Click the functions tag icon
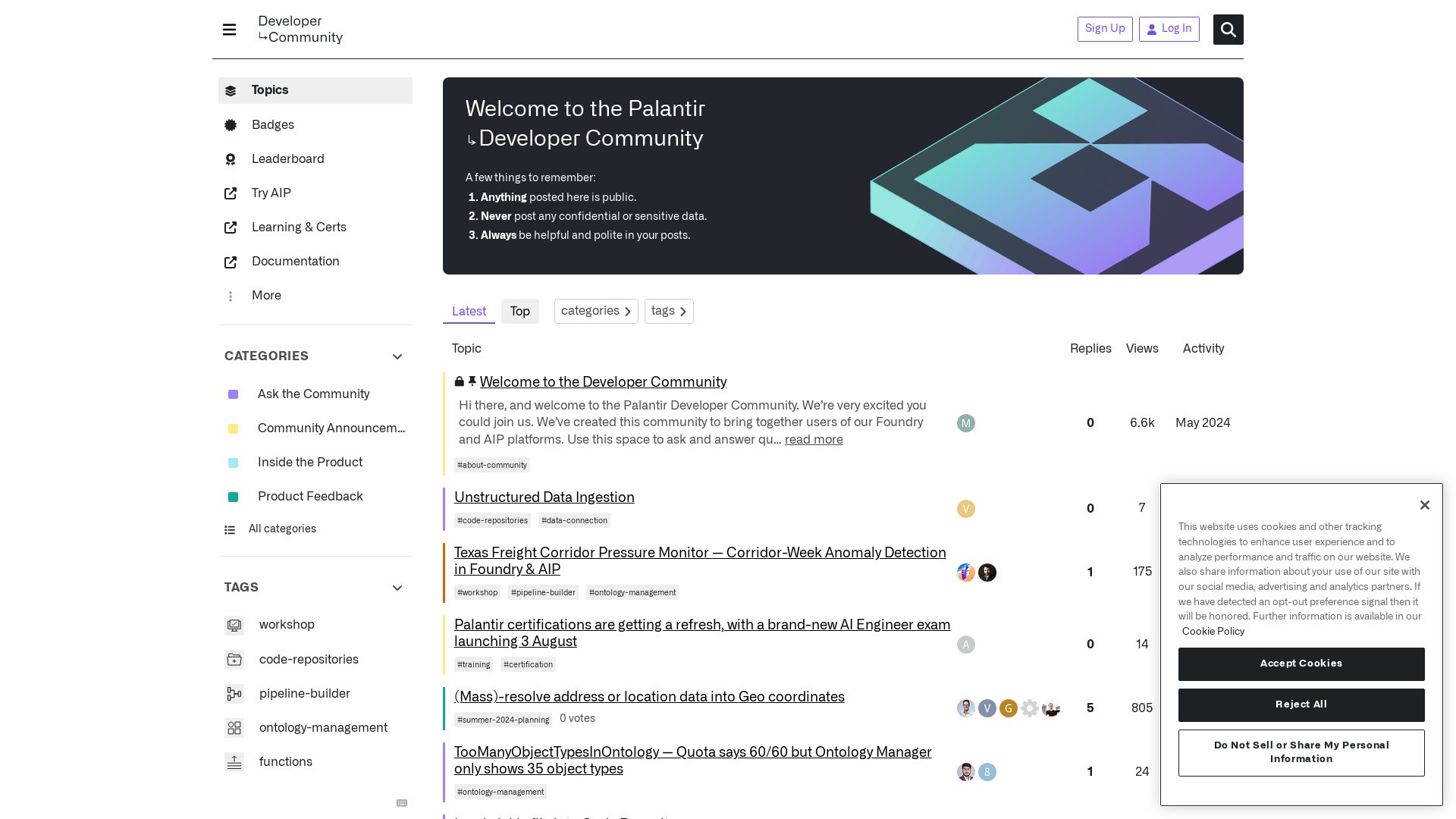 click(234, 762)
